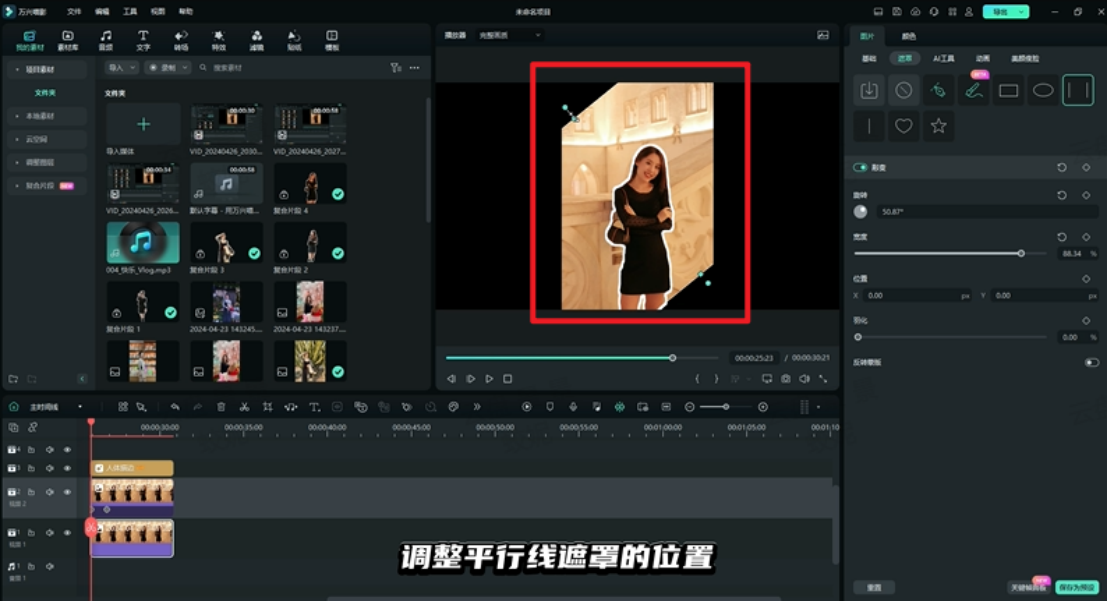
Task: Hide the 视频2 track with eye toggle
Action: click(x=67, y=492)
